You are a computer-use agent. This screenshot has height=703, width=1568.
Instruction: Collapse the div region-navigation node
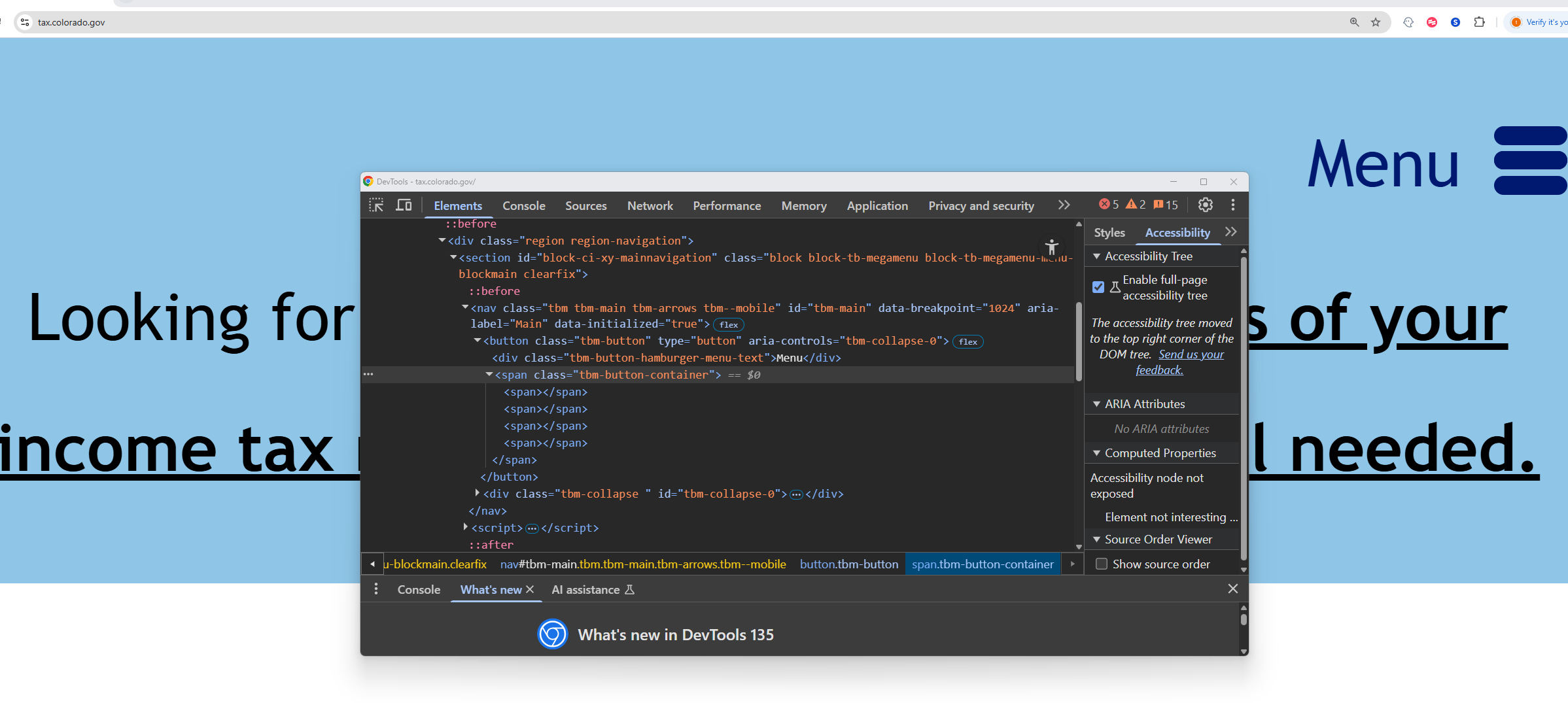tap(442, 241)
